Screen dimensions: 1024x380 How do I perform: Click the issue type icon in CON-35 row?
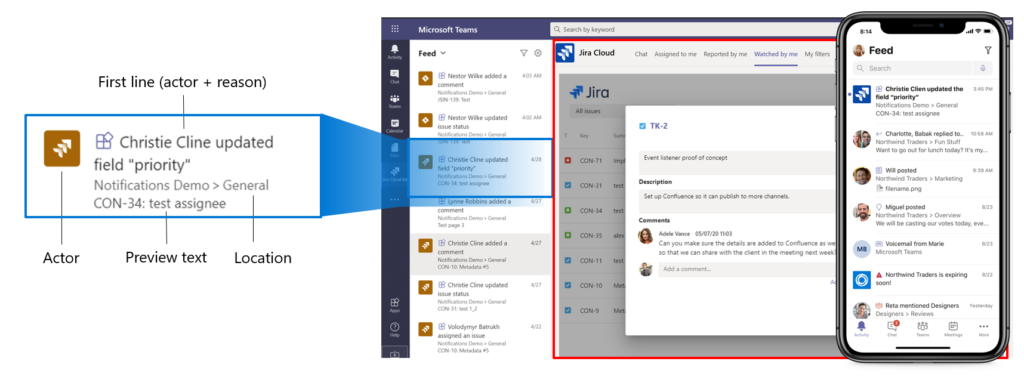point(568,235)
